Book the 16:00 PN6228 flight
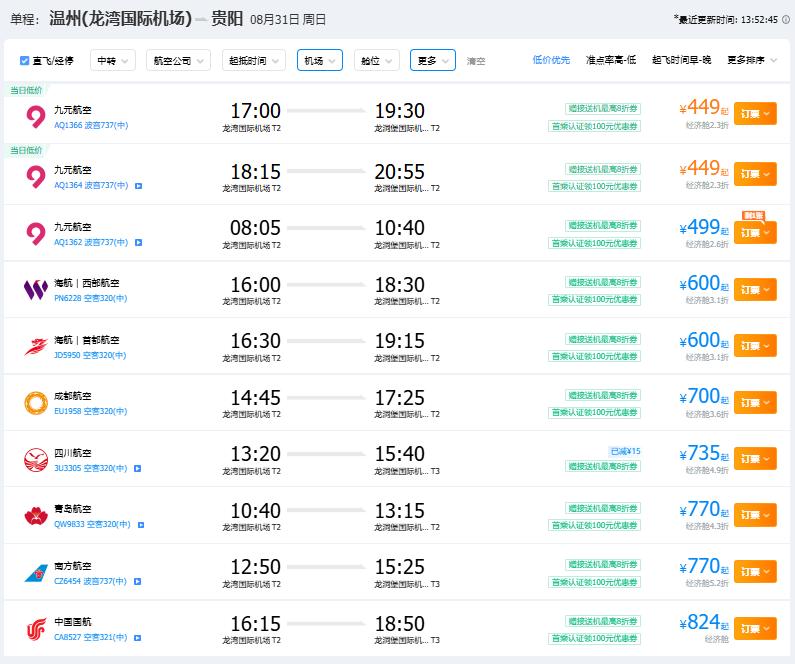The image size is (795, 664). (755, 289)
